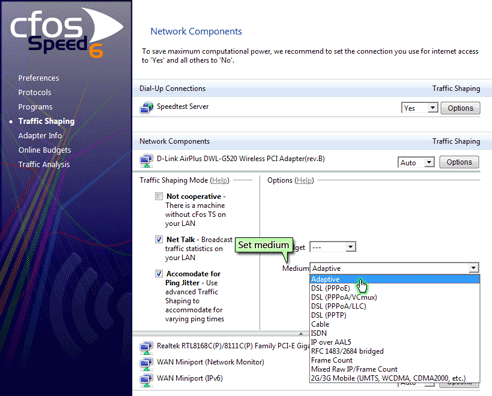Click WAN Miniport (IPv6) name
This screenshot has width=492, height=396.
(x=190, y=378)
